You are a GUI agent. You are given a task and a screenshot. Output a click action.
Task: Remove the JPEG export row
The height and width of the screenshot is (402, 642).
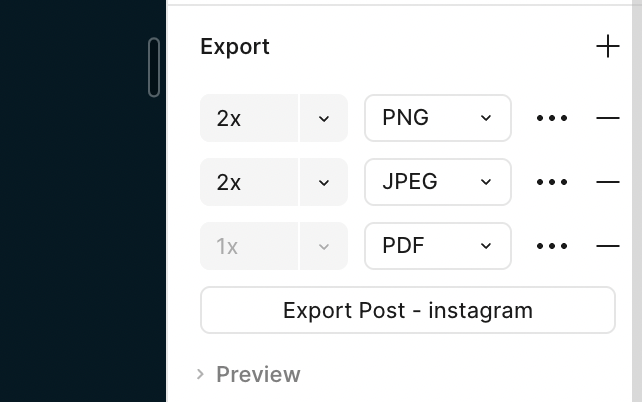point(608,182)
